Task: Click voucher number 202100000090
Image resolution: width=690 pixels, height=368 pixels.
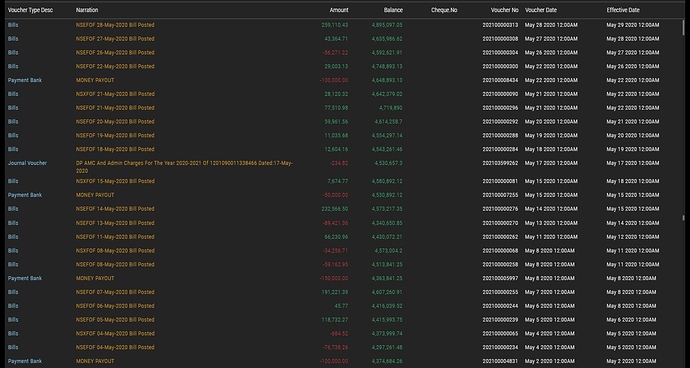Action: click(x=500, y=94)
